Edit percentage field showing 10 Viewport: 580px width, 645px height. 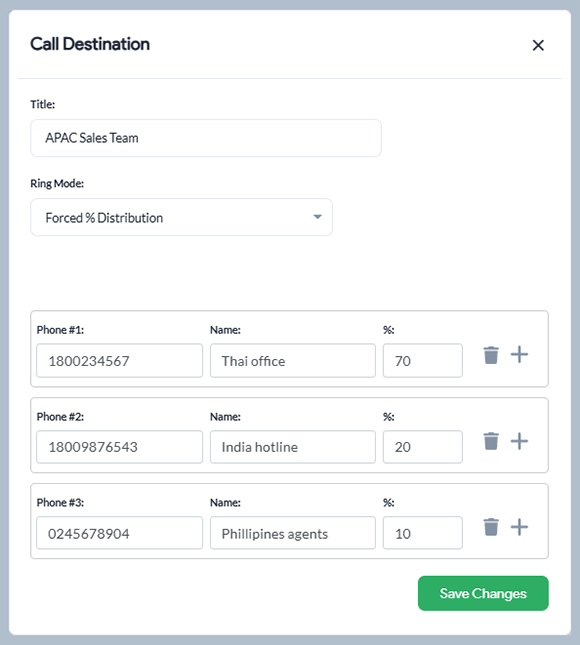(x=422, y=533)
